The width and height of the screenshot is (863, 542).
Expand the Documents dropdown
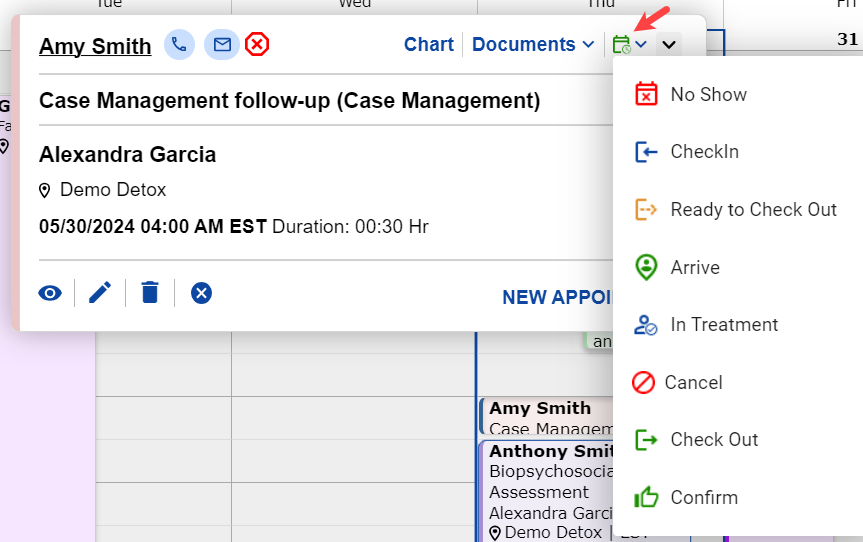tap(532, 45)
